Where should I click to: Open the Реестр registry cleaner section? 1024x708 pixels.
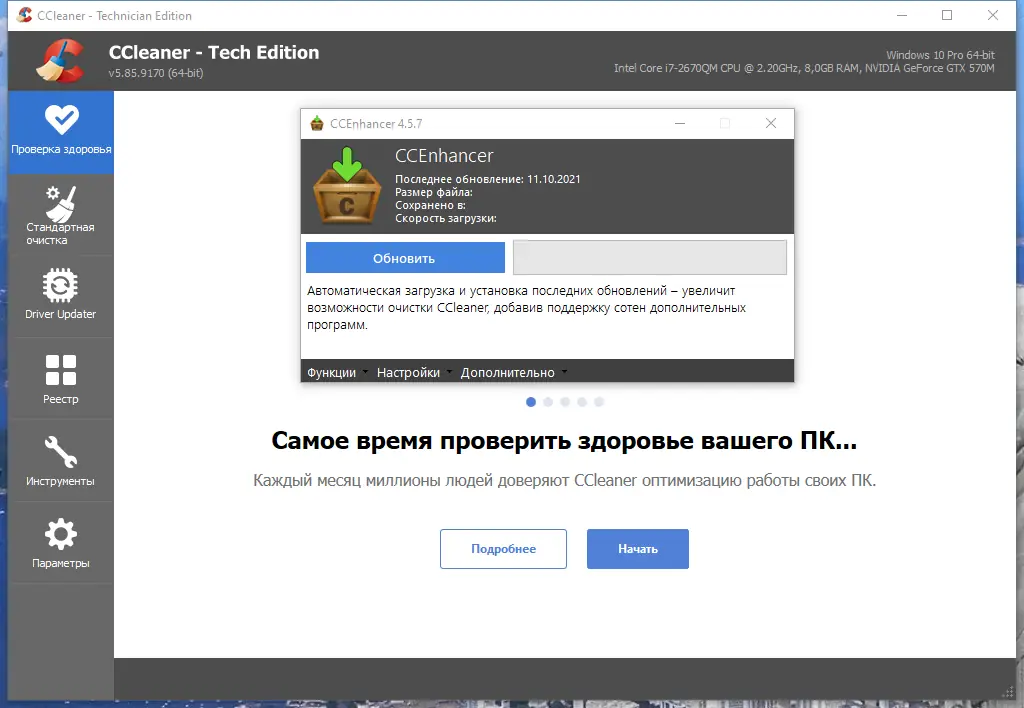[x=60, y=377]
